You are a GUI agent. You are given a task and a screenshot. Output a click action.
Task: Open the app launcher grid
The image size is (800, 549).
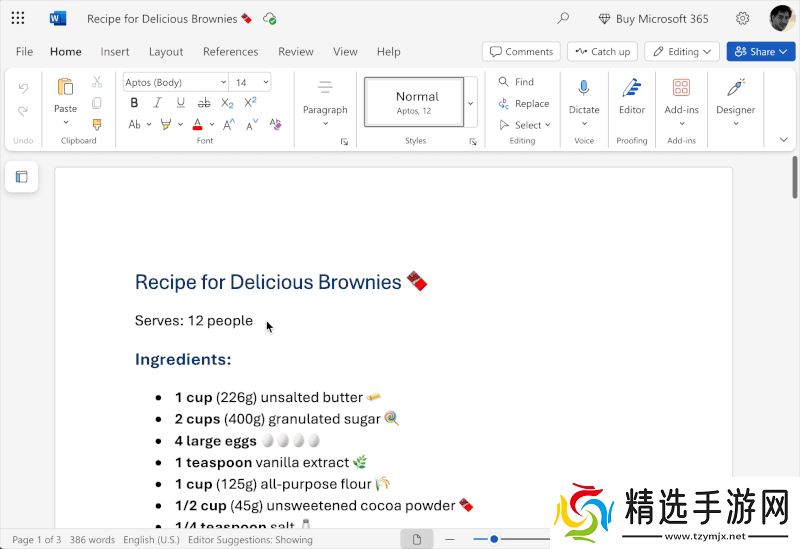pos(18,18)
